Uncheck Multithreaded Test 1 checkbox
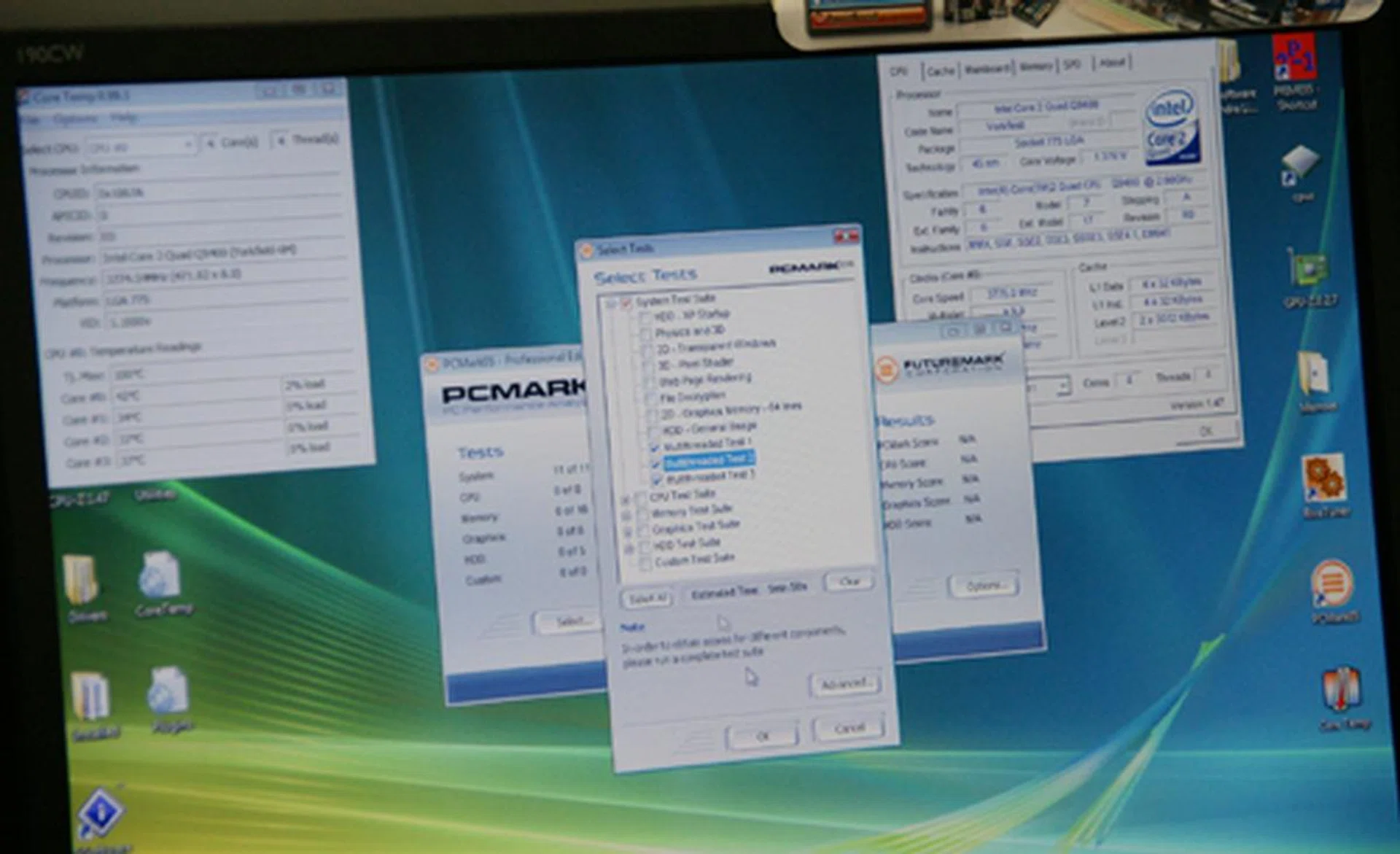1400x854 pixels. pos(654,446)
